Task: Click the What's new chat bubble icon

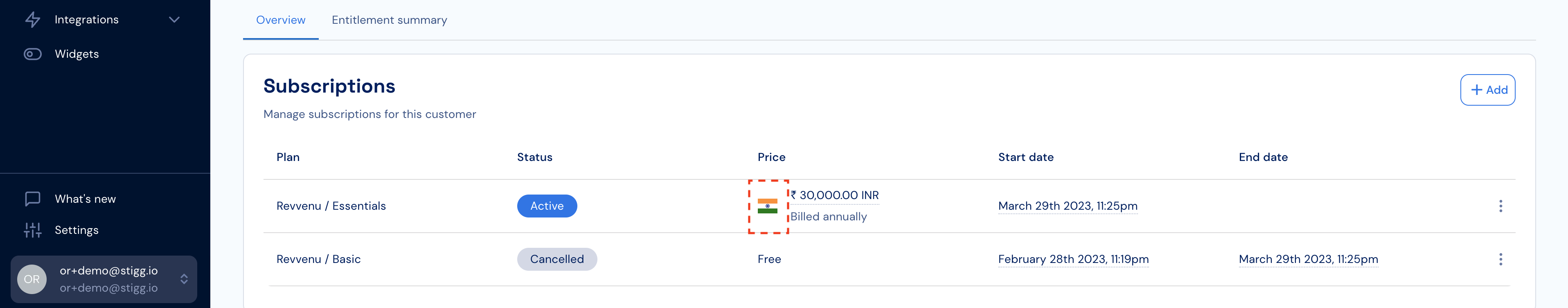Action: click(32, 199)
